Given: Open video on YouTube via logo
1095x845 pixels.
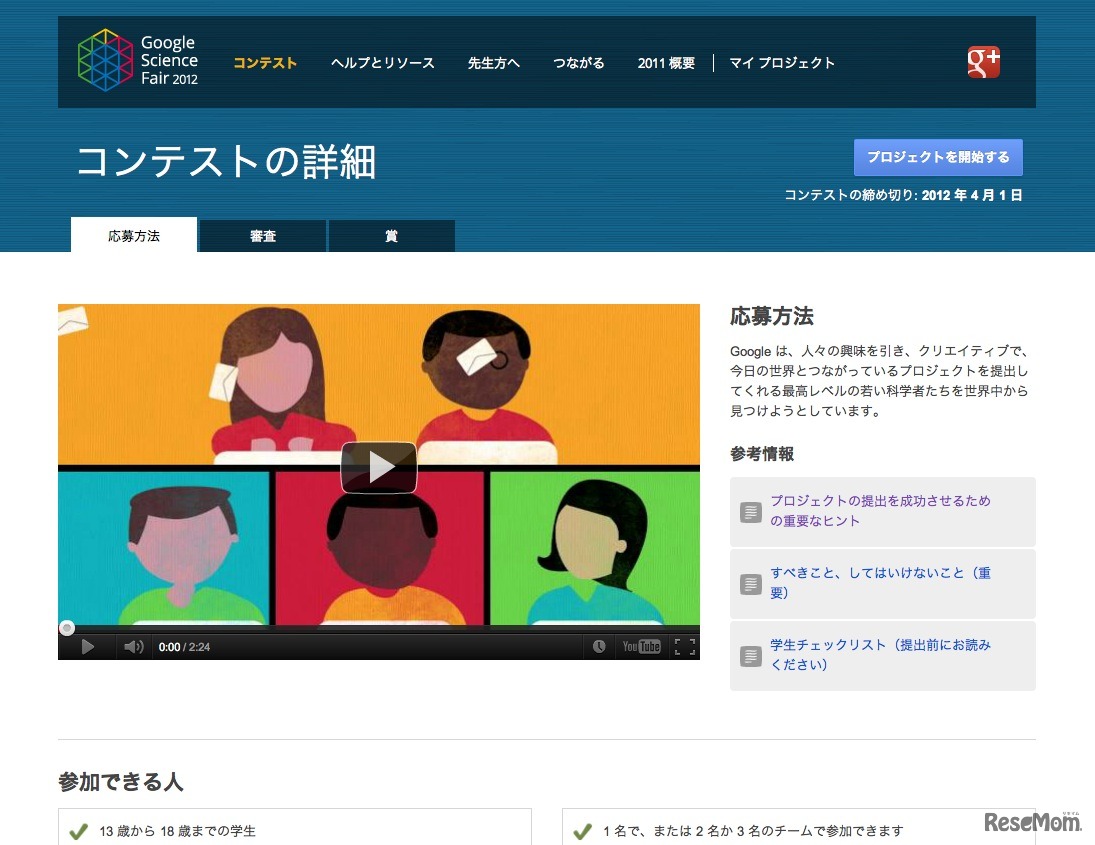Looking at the screenshot, I should click(x=641, y=647).
